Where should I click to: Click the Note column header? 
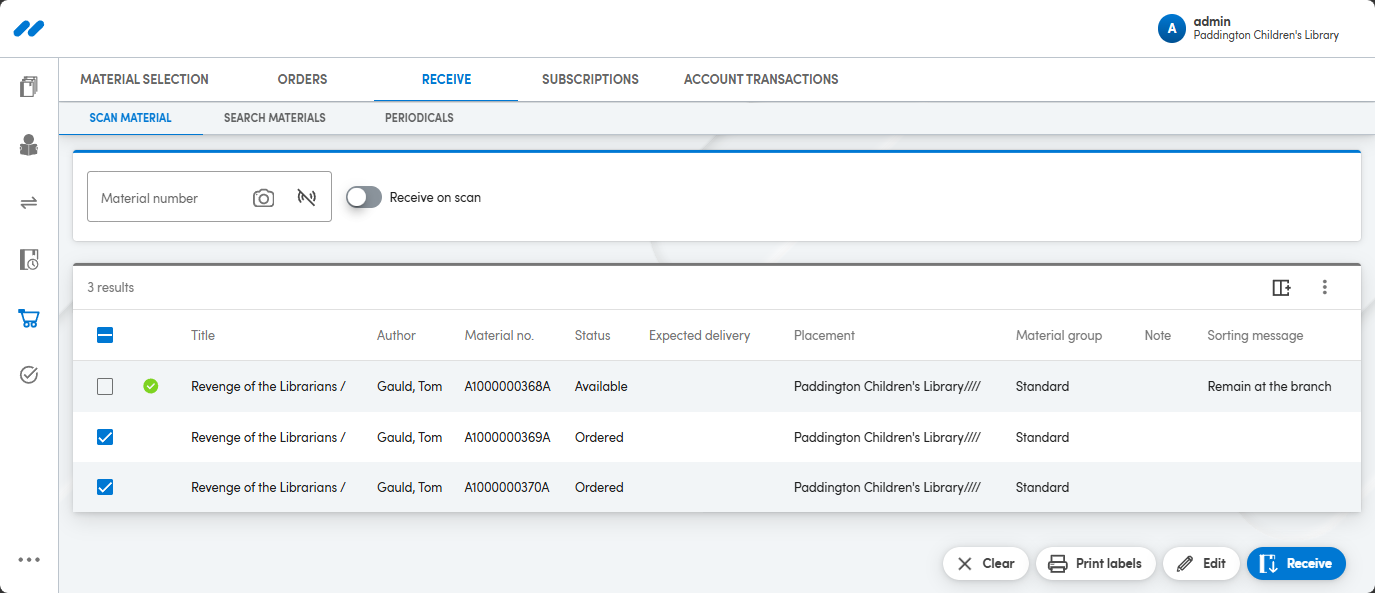(x=1158, y=336)
